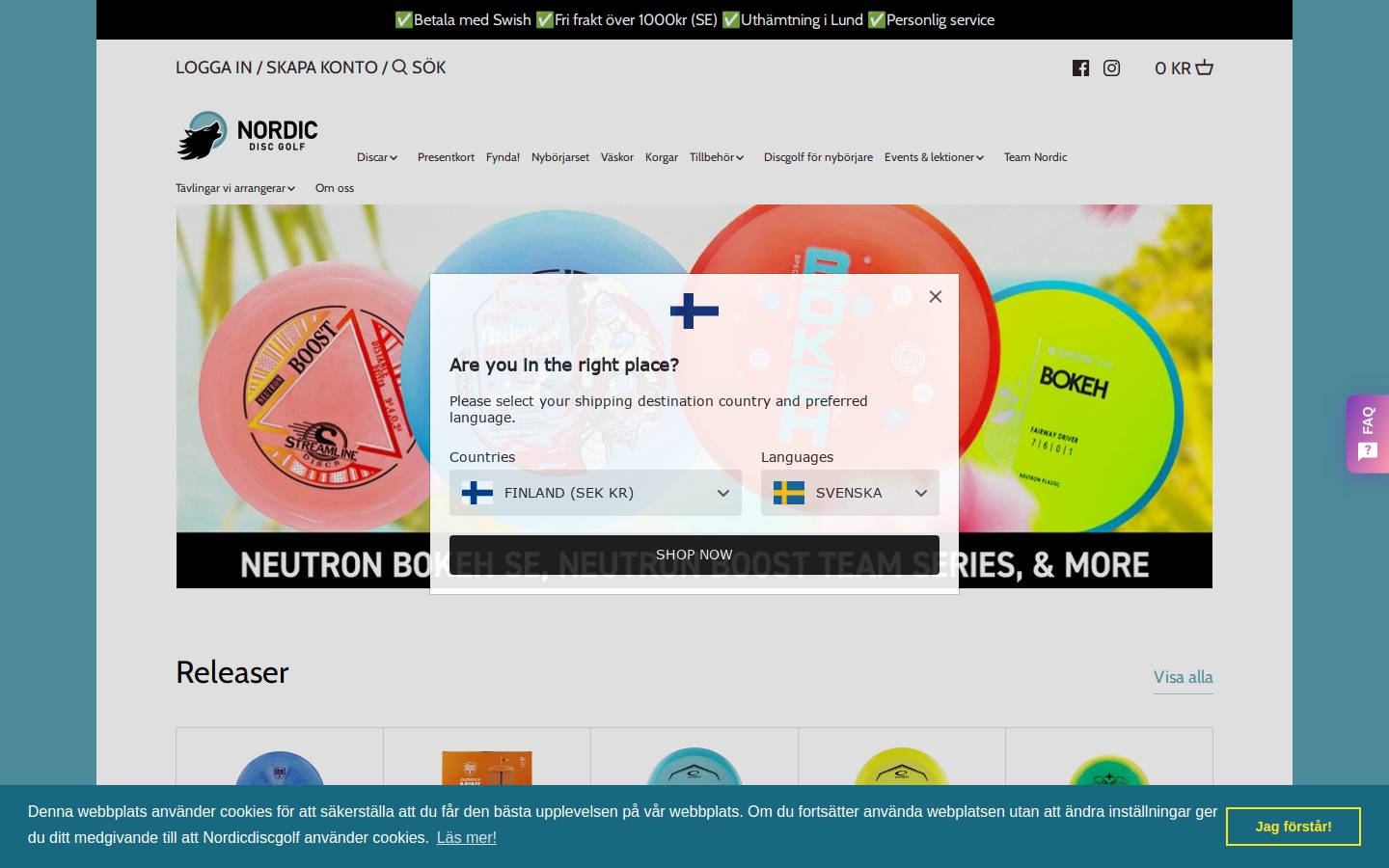Open the blue disc product thumbnail

pos(280,769)
